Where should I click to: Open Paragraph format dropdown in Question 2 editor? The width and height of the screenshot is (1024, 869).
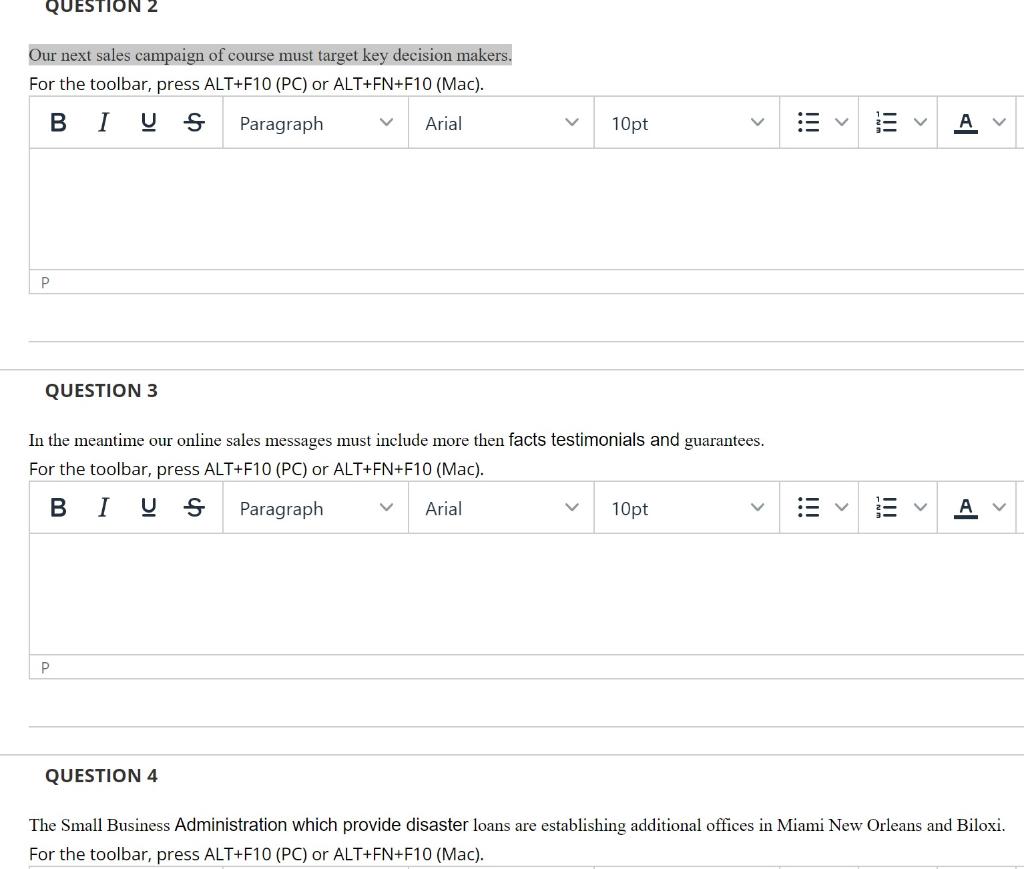coord(316,123)
